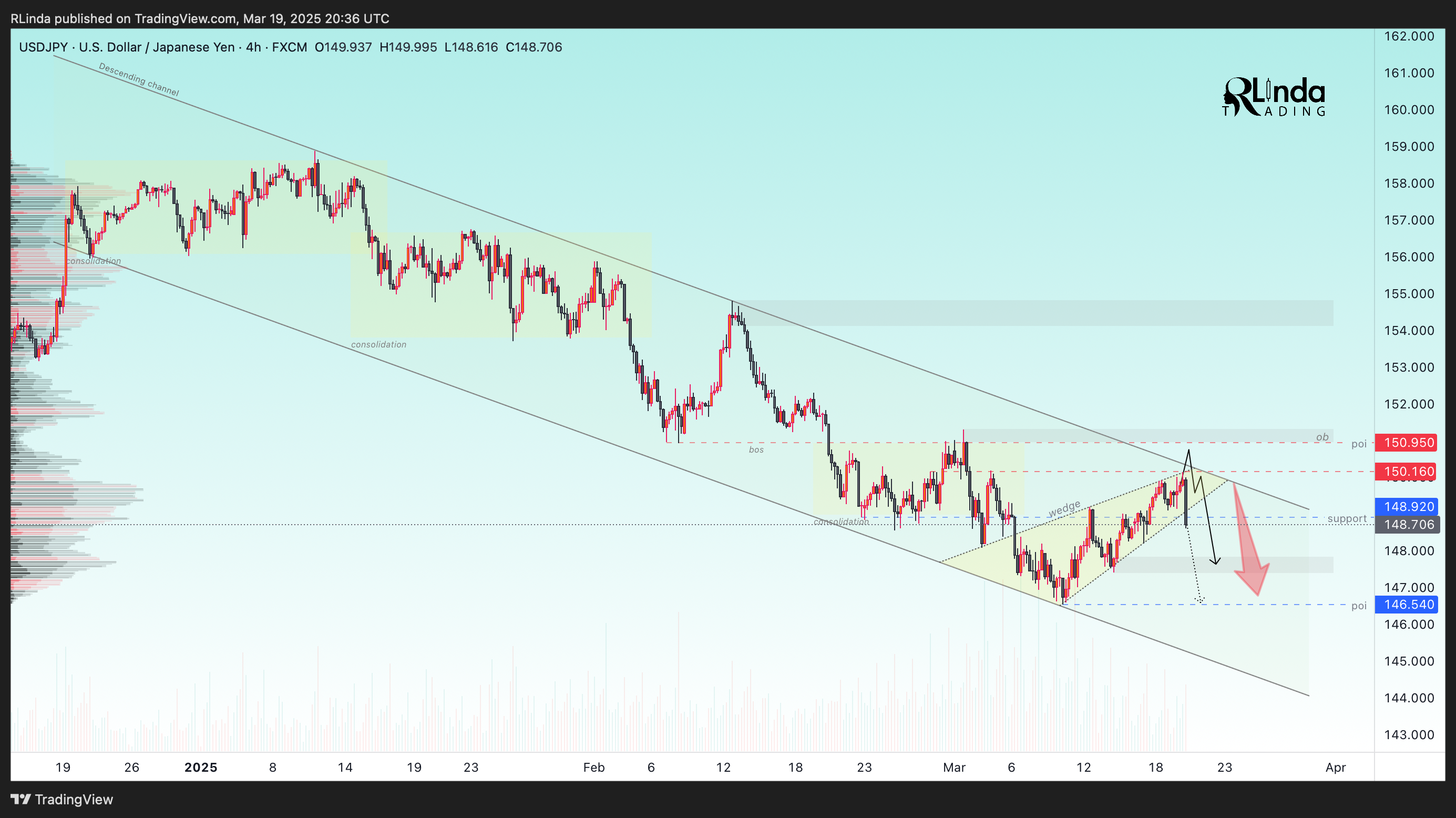Click the '23' date label between '18' and 'Apr'
The width and height of the screenshot is (1456, 818).
coord(1225,767)
